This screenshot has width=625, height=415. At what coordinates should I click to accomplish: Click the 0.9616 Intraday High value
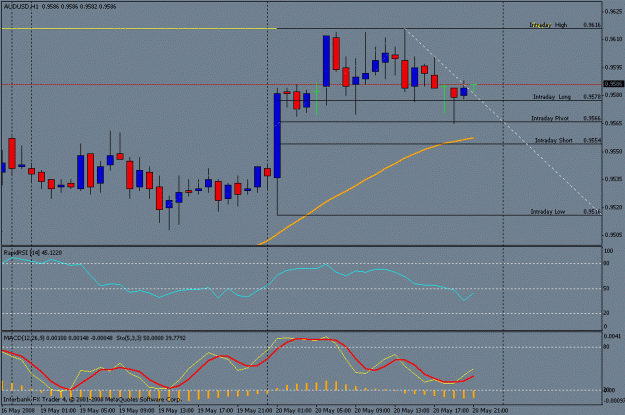(x=592, y=25)
